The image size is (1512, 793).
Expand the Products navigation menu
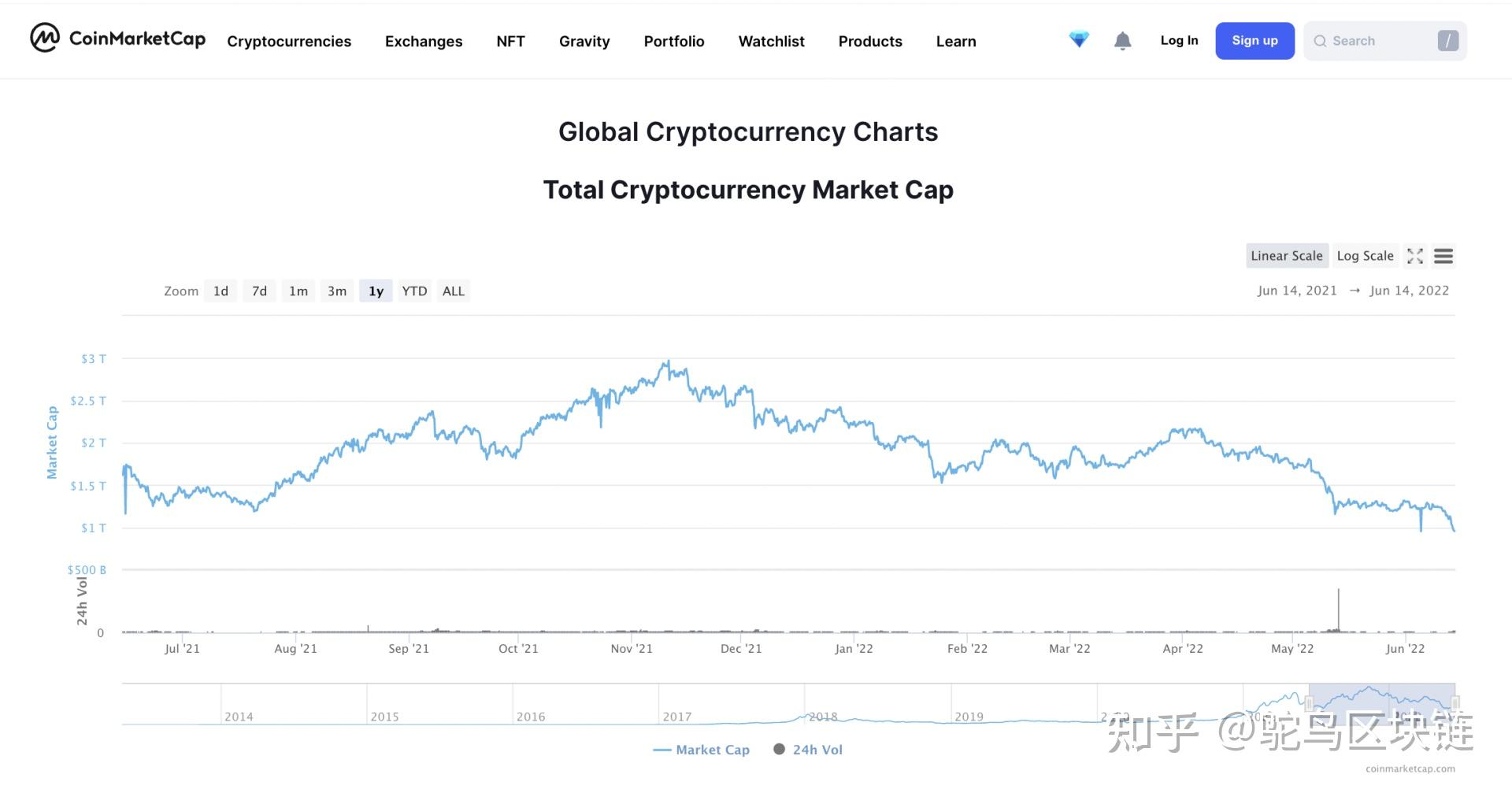pyautogui.click(x=870, y=41)
